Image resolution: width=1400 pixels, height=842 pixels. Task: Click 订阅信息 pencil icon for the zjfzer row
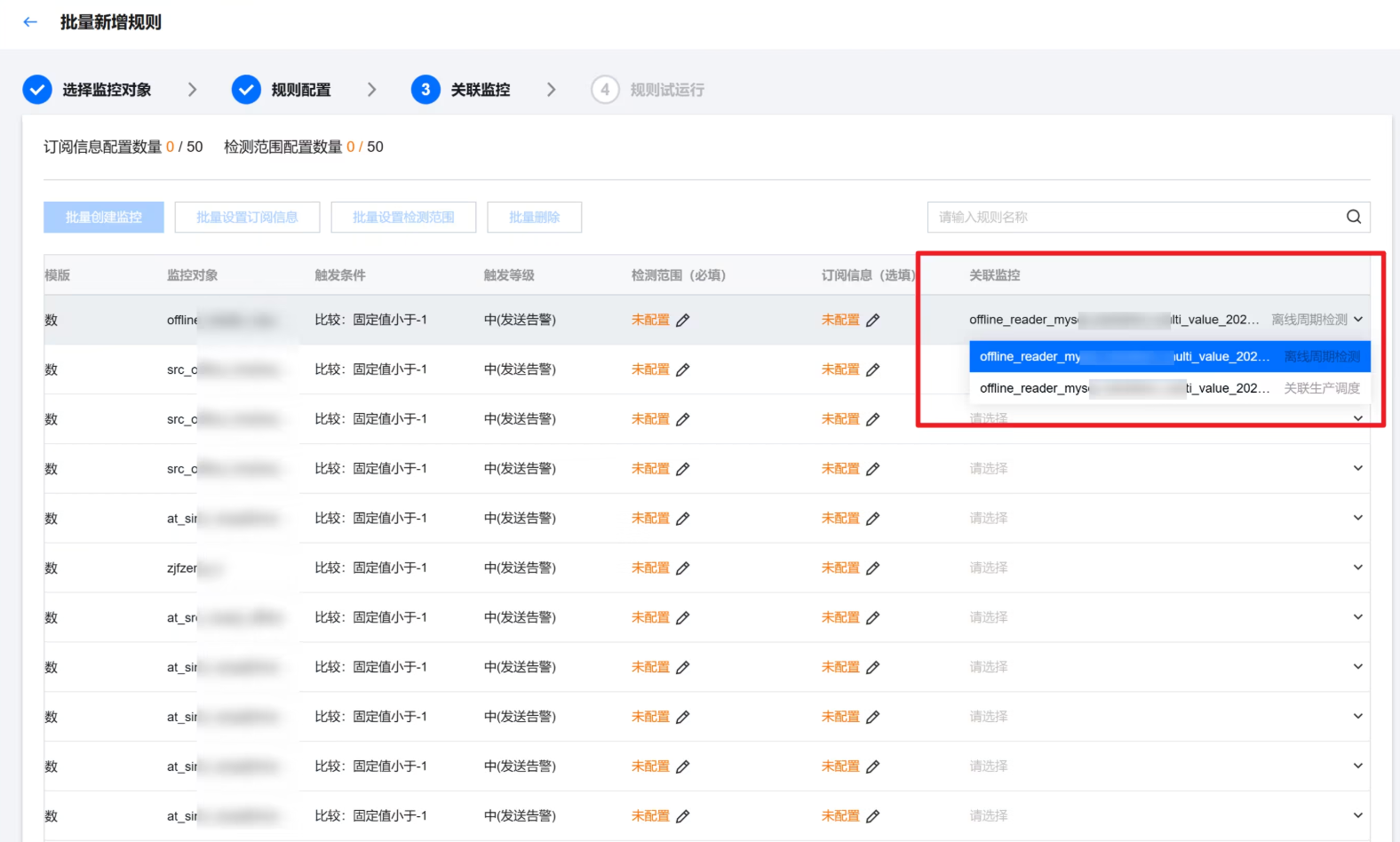pos(872,568)
